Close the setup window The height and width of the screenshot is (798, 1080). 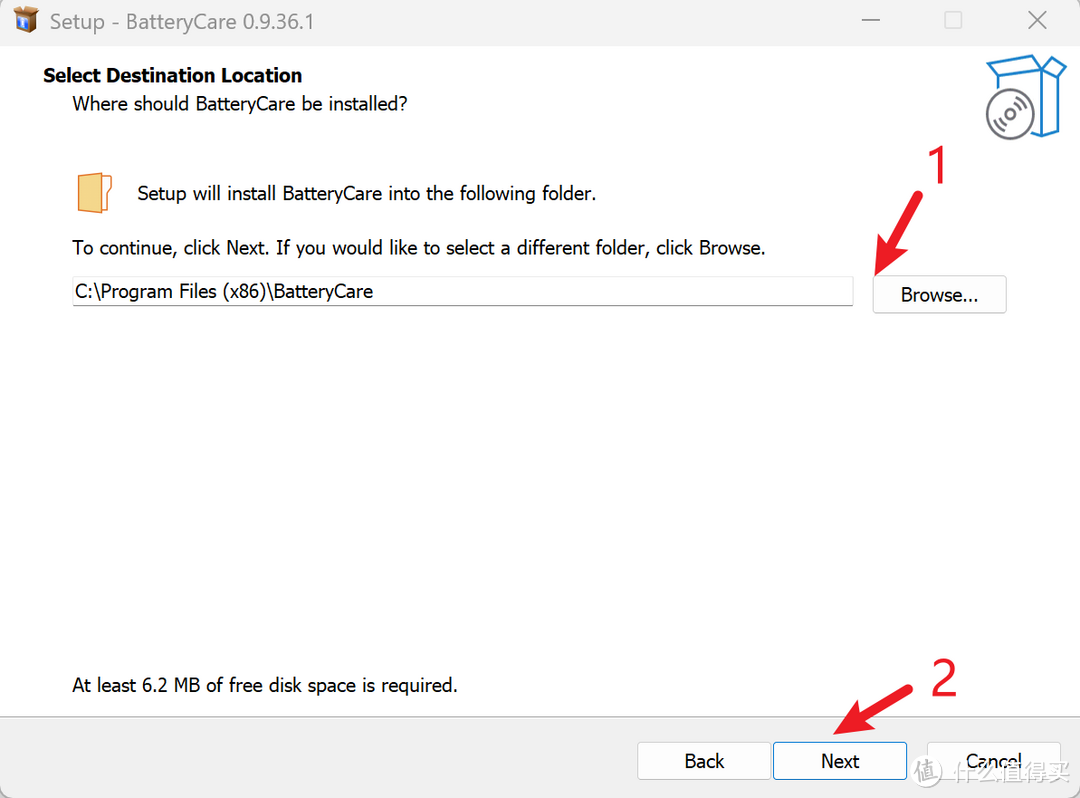click(x=1037, y=21)
